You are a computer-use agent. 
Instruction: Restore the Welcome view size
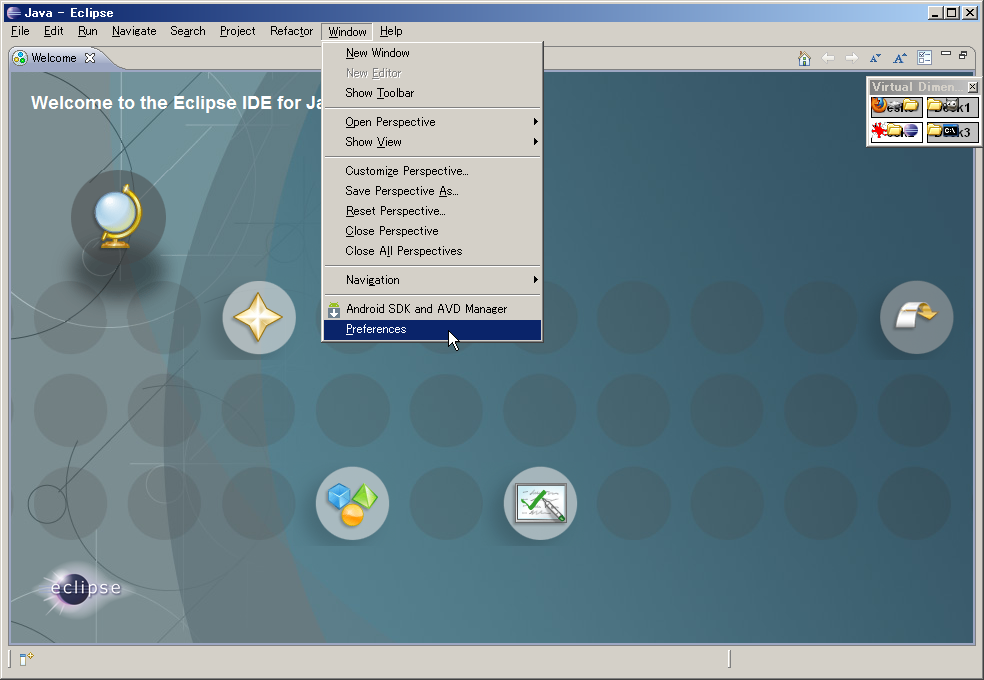[963, 55]
